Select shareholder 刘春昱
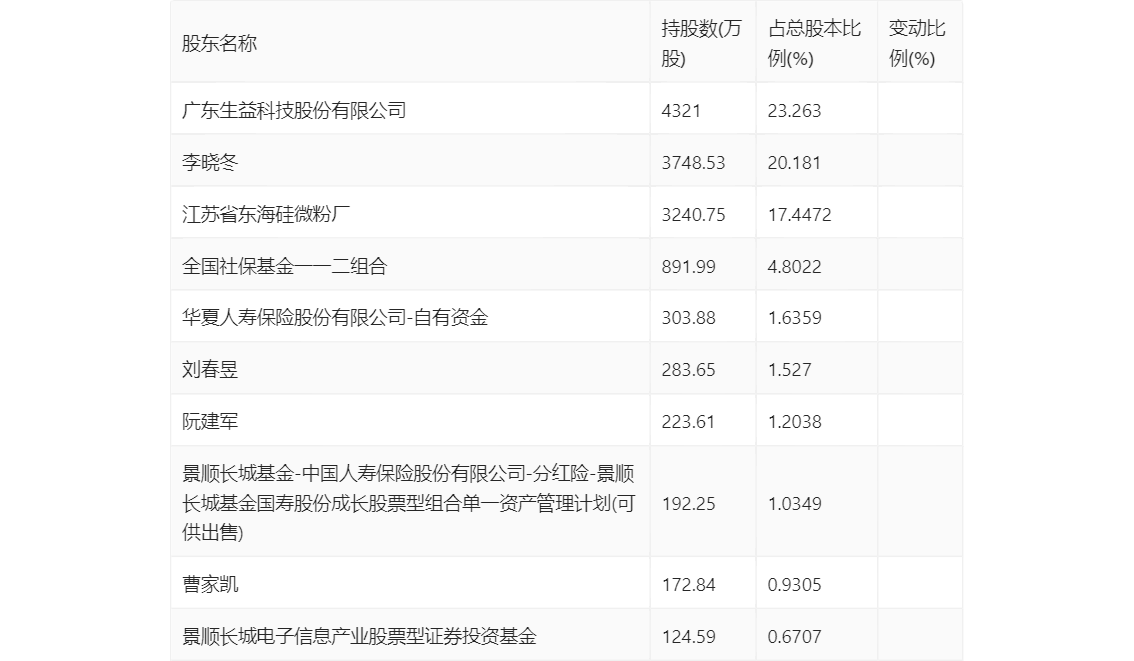 coord(210,370)
